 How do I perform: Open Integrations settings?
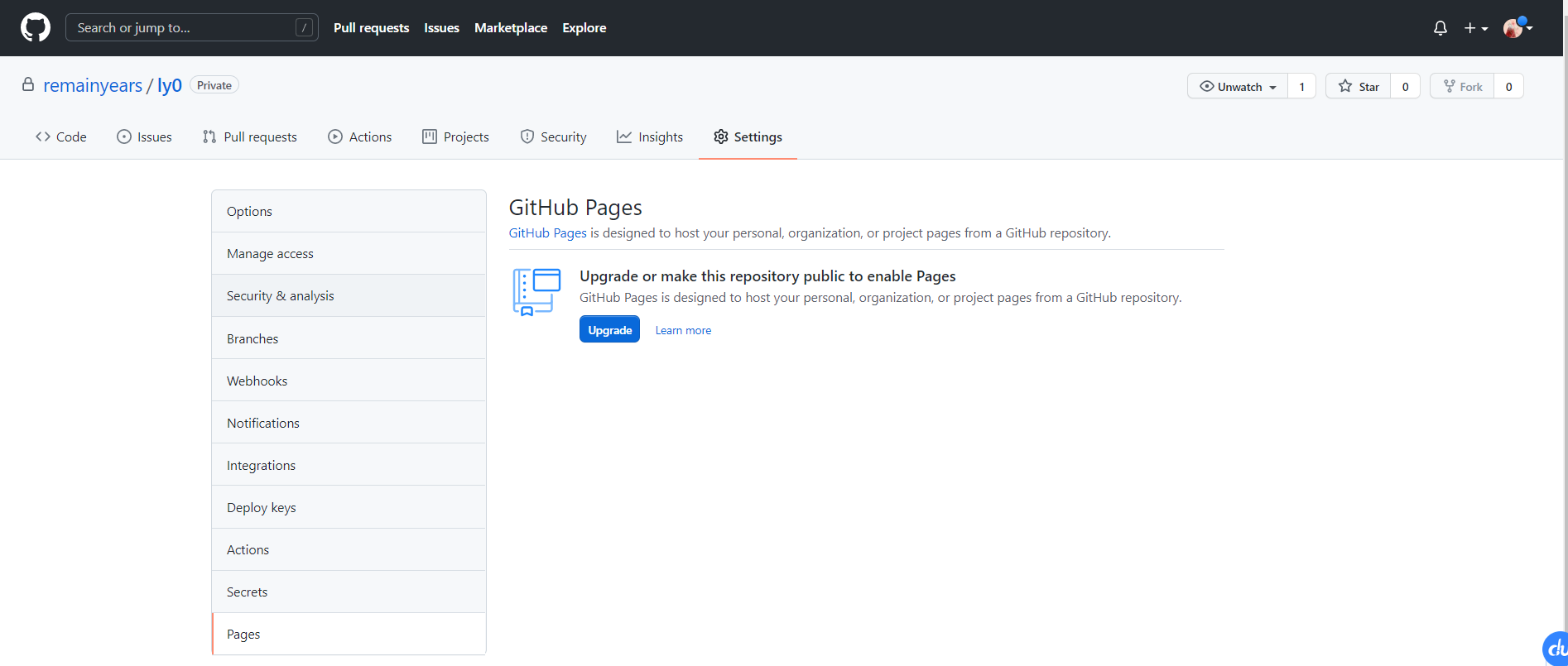click(x=349, y=465)
